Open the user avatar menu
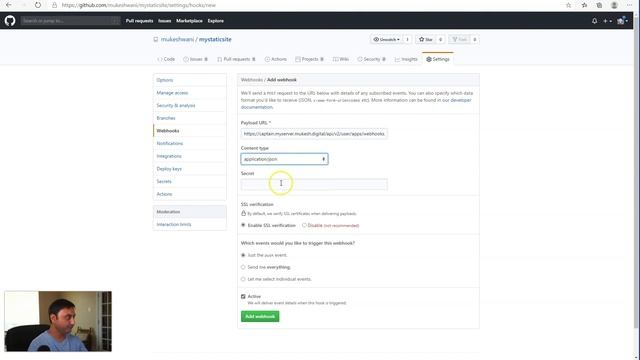This screenshot has width=640, height=360. pos(622,21)
